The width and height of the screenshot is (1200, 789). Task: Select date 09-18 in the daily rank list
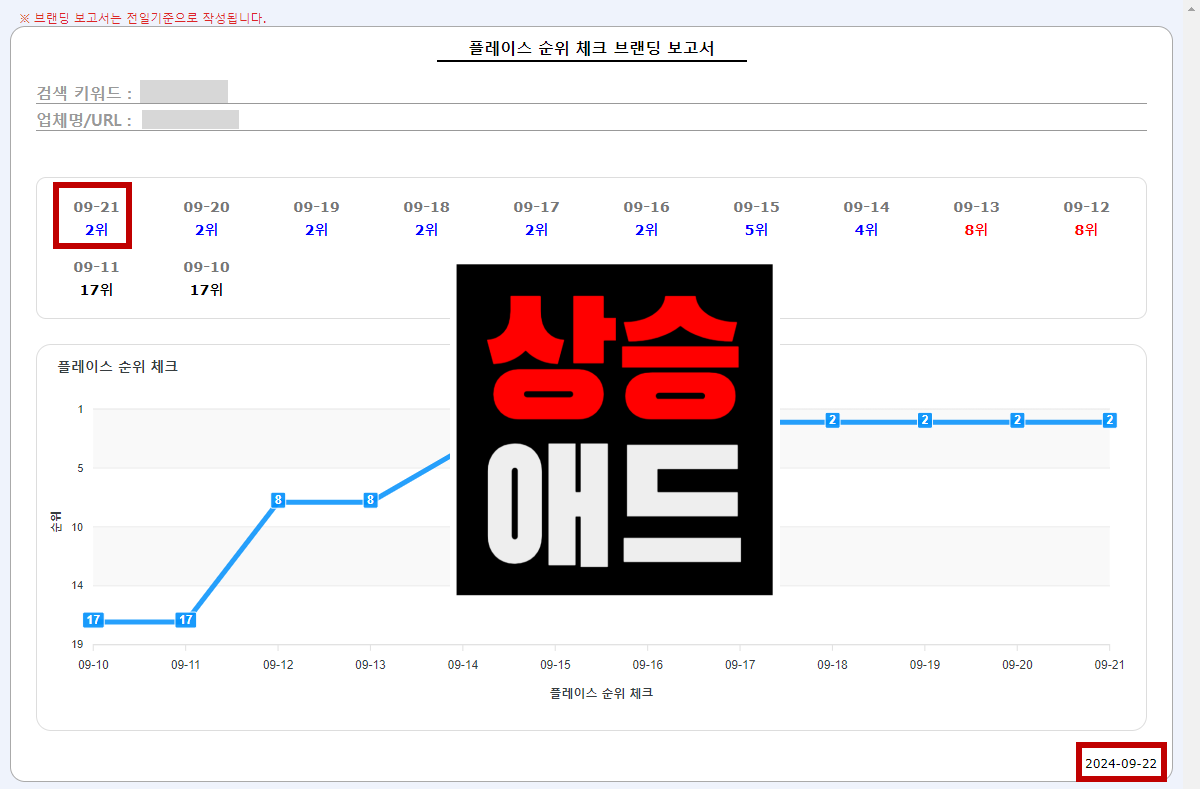427,207
